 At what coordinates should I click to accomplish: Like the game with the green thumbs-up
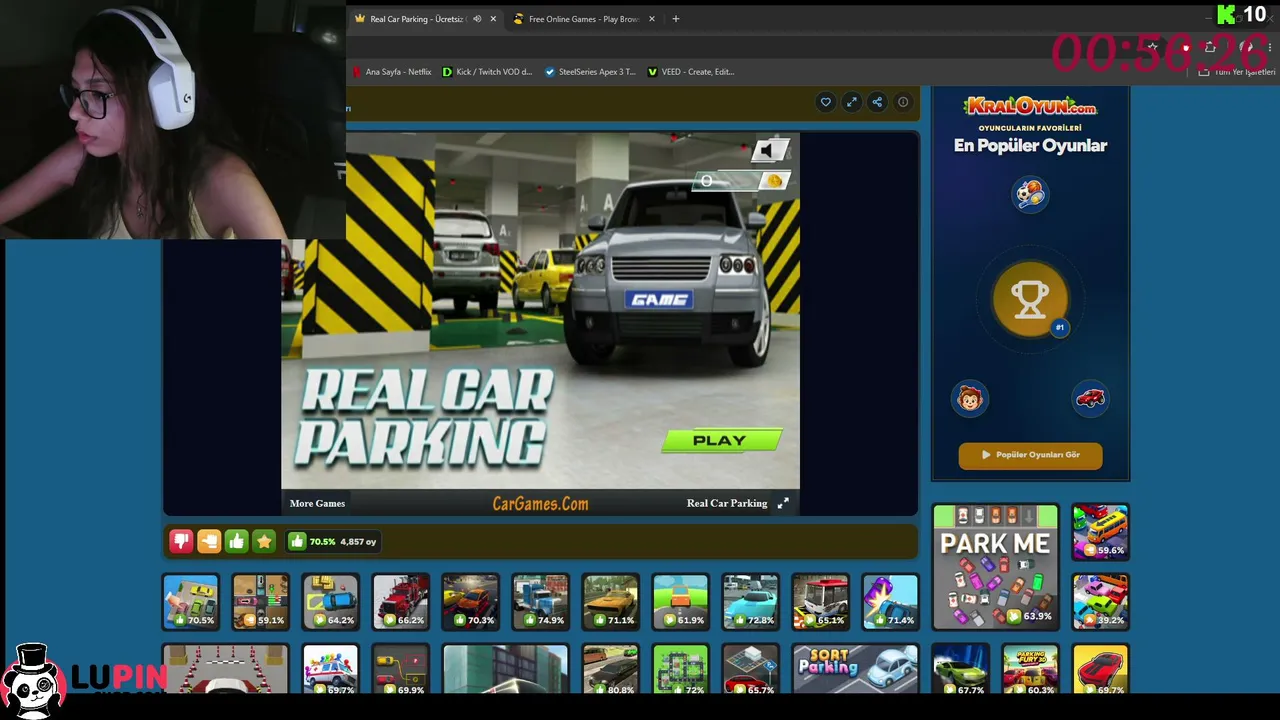[x=236, y=541]
